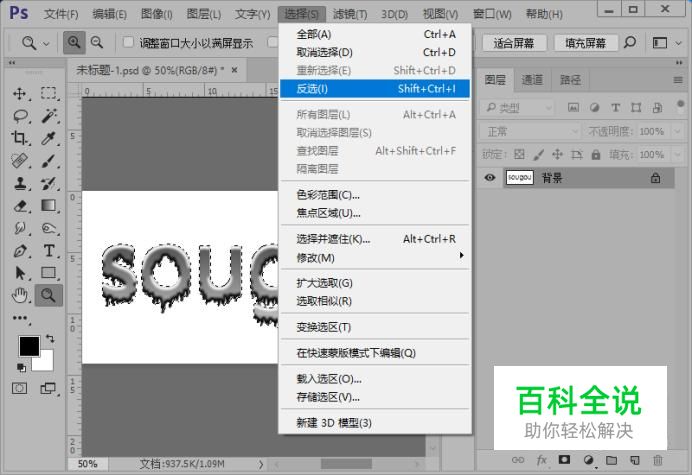Select the Path Selection tool
The width and height of the screenshot is (692, 475).
(19, 273)
